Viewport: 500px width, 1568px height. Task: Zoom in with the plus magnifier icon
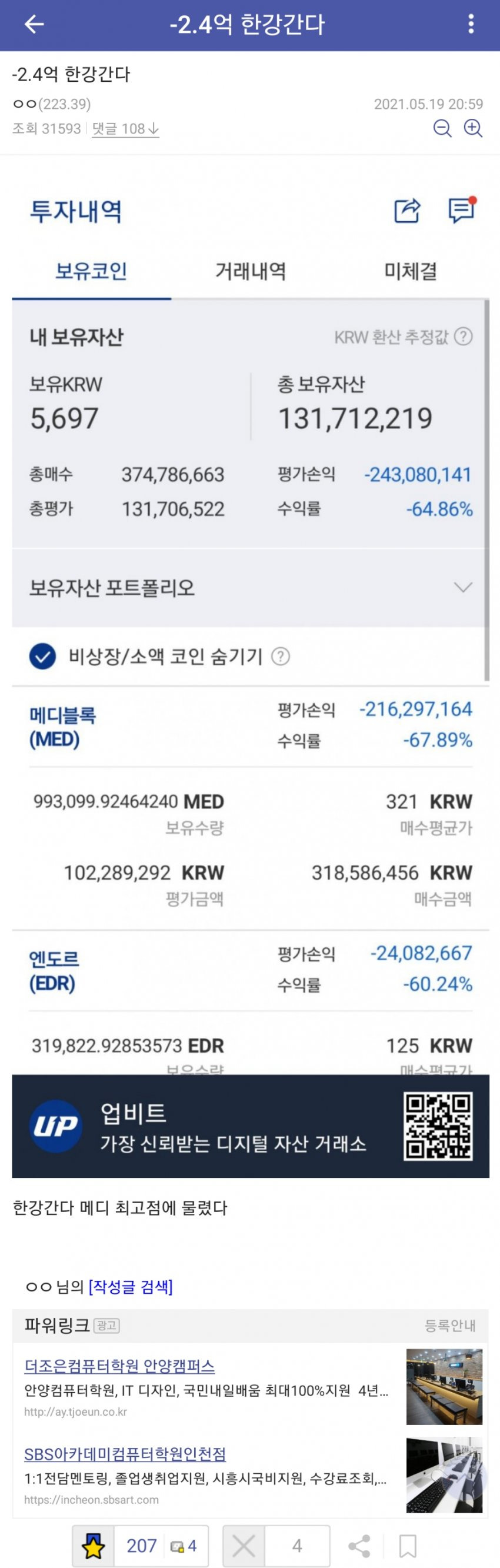(x=474, y=128)
